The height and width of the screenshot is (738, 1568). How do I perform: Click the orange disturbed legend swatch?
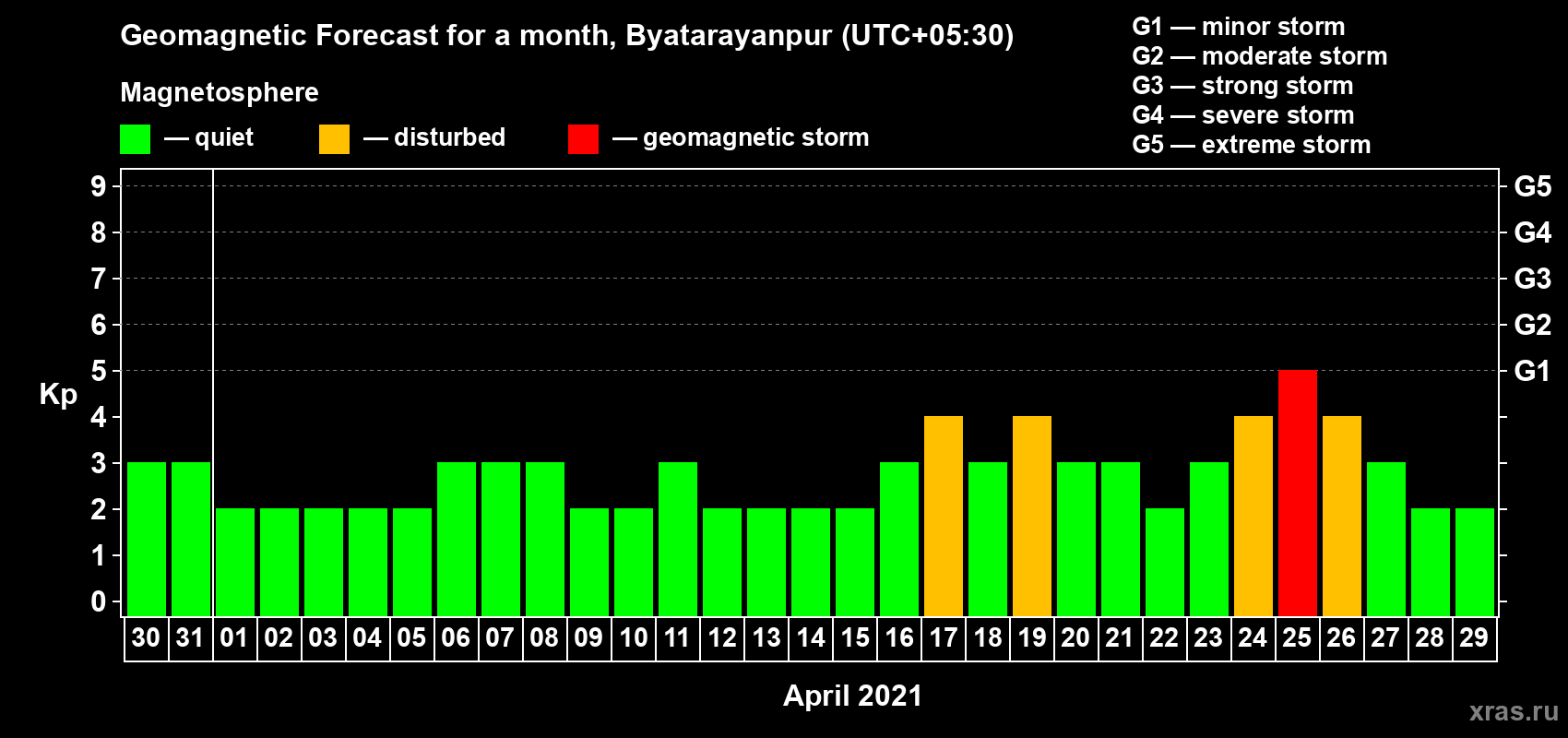(x=334, y=139)
